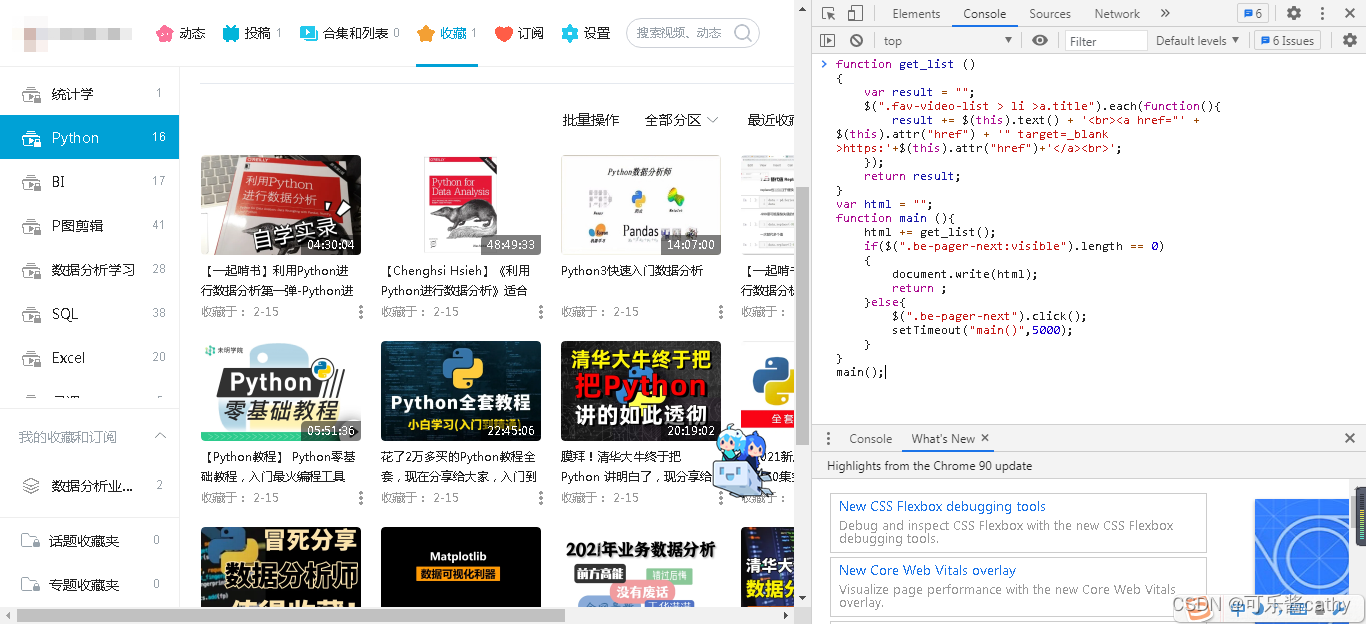The height and width of the screenshot is (624, 1366).
Task: Click the title Python3快速入门数据分析
Action: click(632, 271)
